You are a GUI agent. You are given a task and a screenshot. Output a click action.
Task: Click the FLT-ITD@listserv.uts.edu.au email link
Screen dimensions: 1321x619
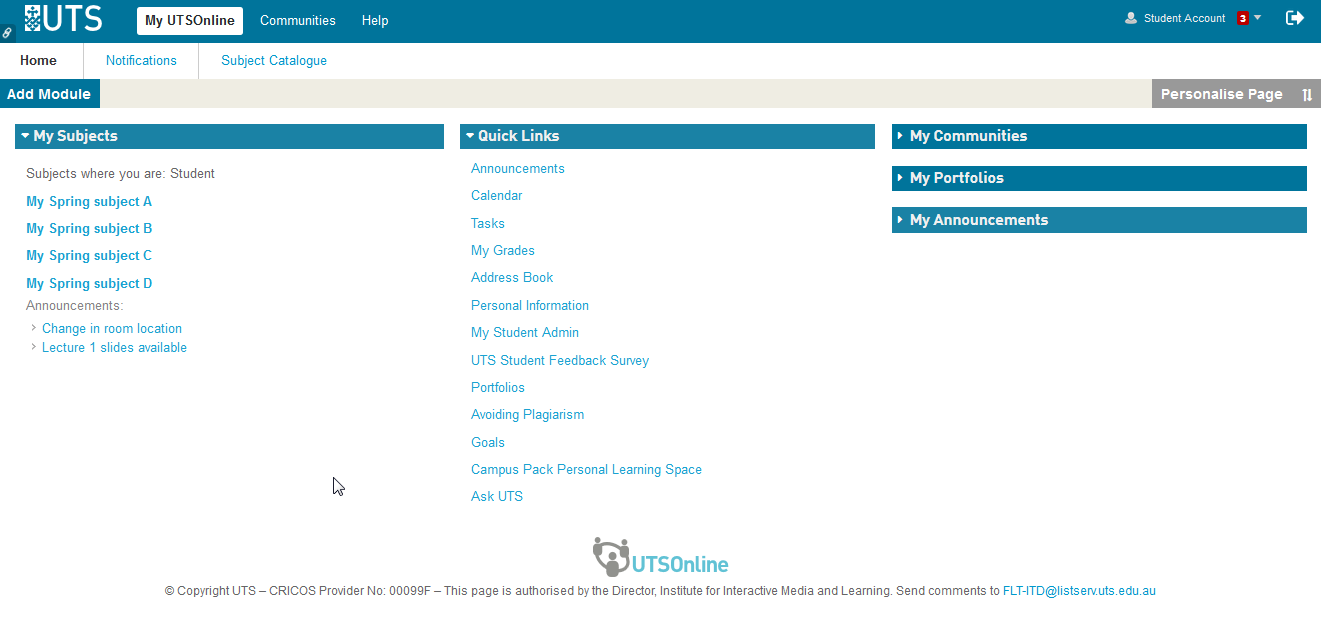pos(1079,590)
